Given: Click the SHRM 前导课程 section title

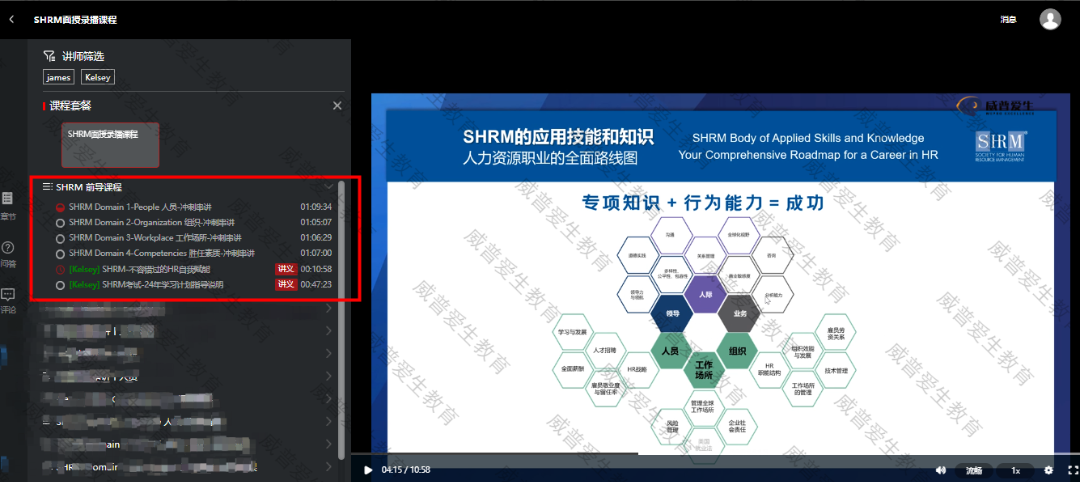Looking at the screenshot, I should click(x=90, y=187).
